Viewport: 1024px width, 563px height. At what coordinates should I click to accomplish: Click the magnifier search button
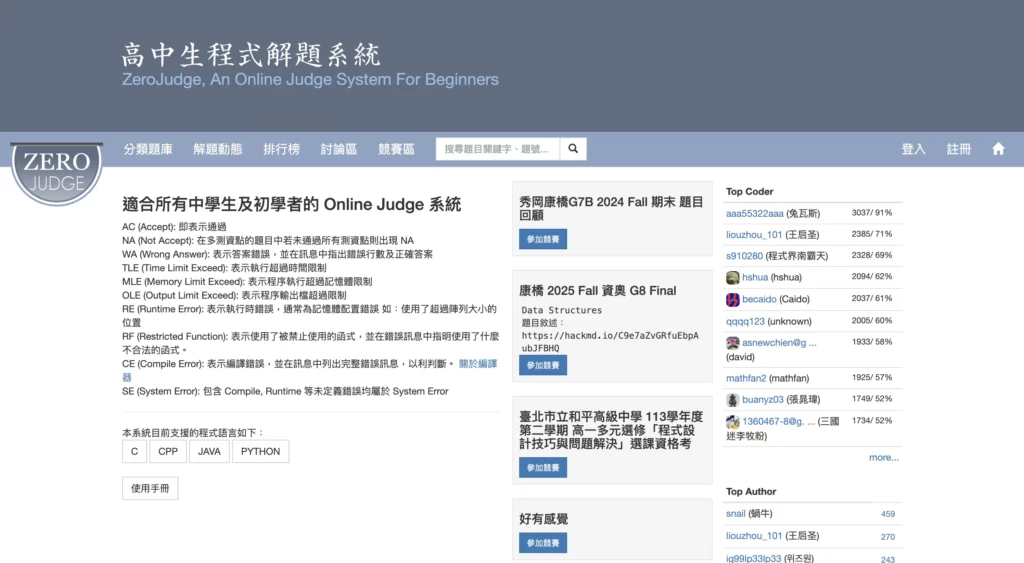573,149
